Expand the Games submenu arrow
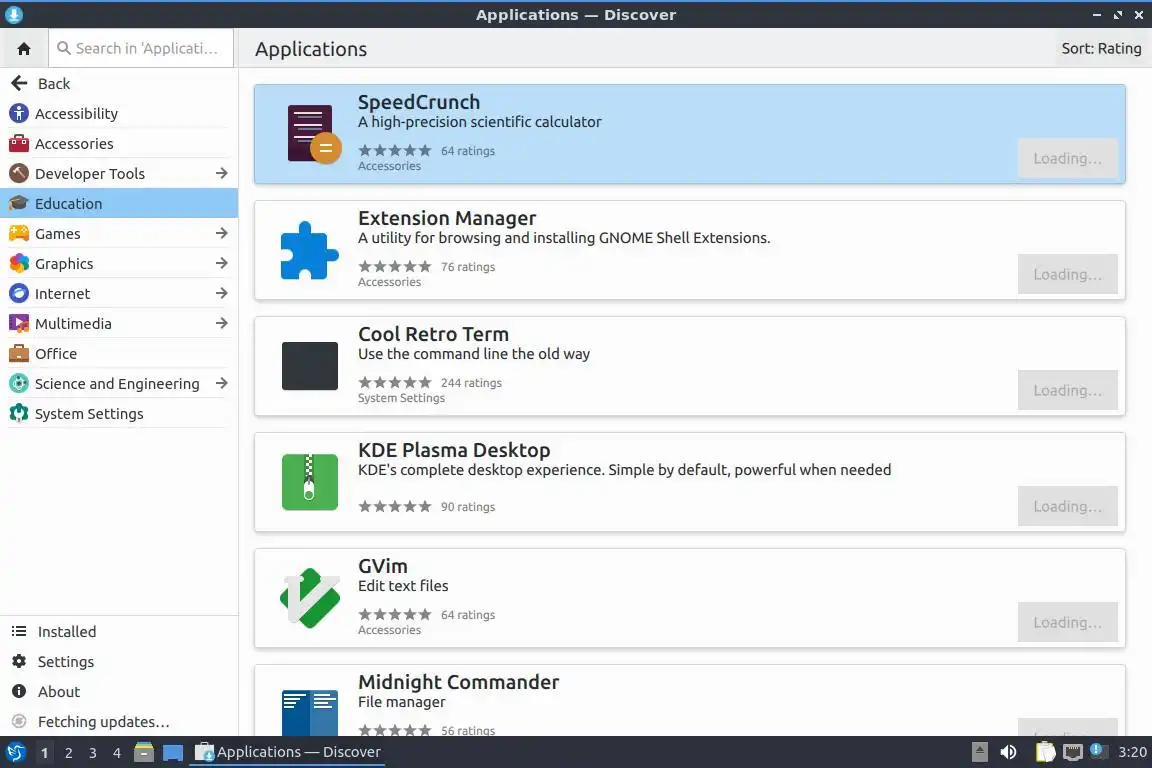 pyautogui.click(x=221, y=233)
